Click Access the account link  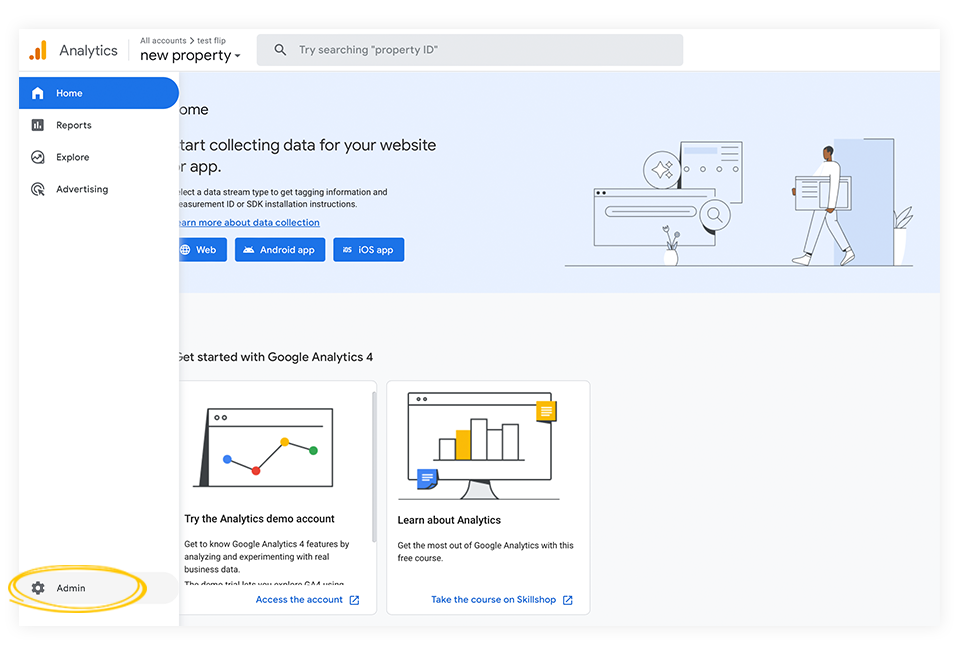click(x=299, y=599)
